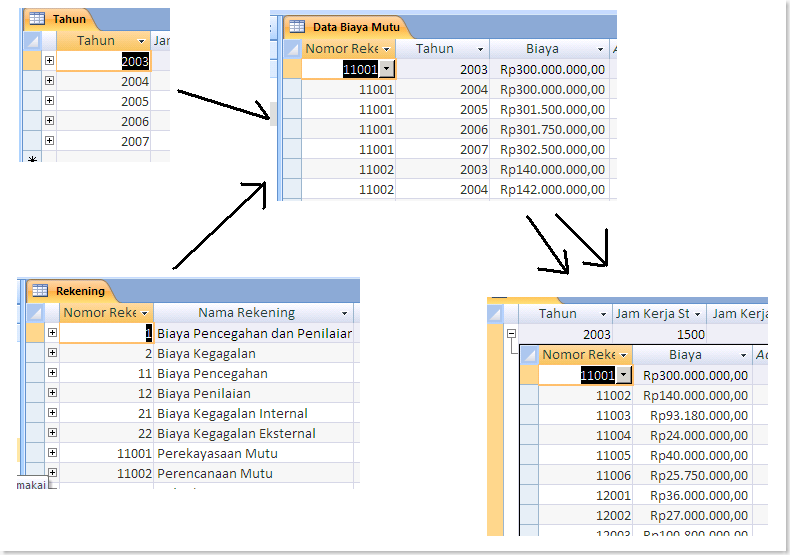This screenshot has height=555, width=790.
Task: Expand the Biaya Pencegahan row 11
Action: click(x=52, y=373)
